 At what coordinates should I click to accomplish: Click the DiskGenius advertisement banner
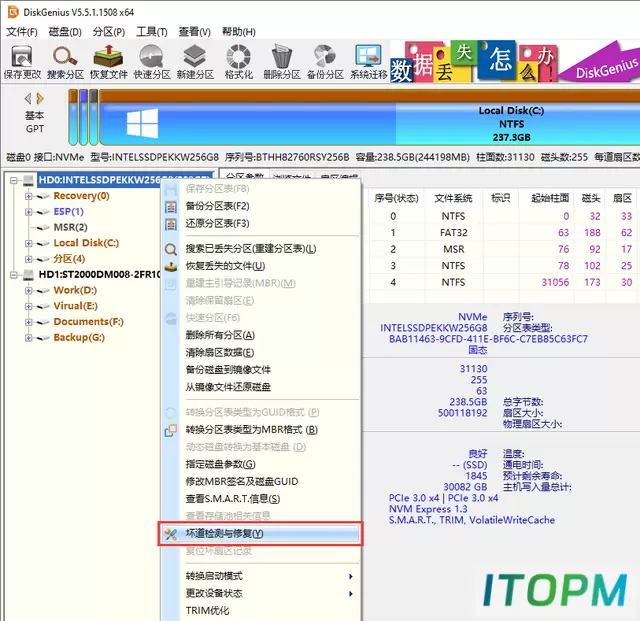pyautogui.click(x=515, y=61)
